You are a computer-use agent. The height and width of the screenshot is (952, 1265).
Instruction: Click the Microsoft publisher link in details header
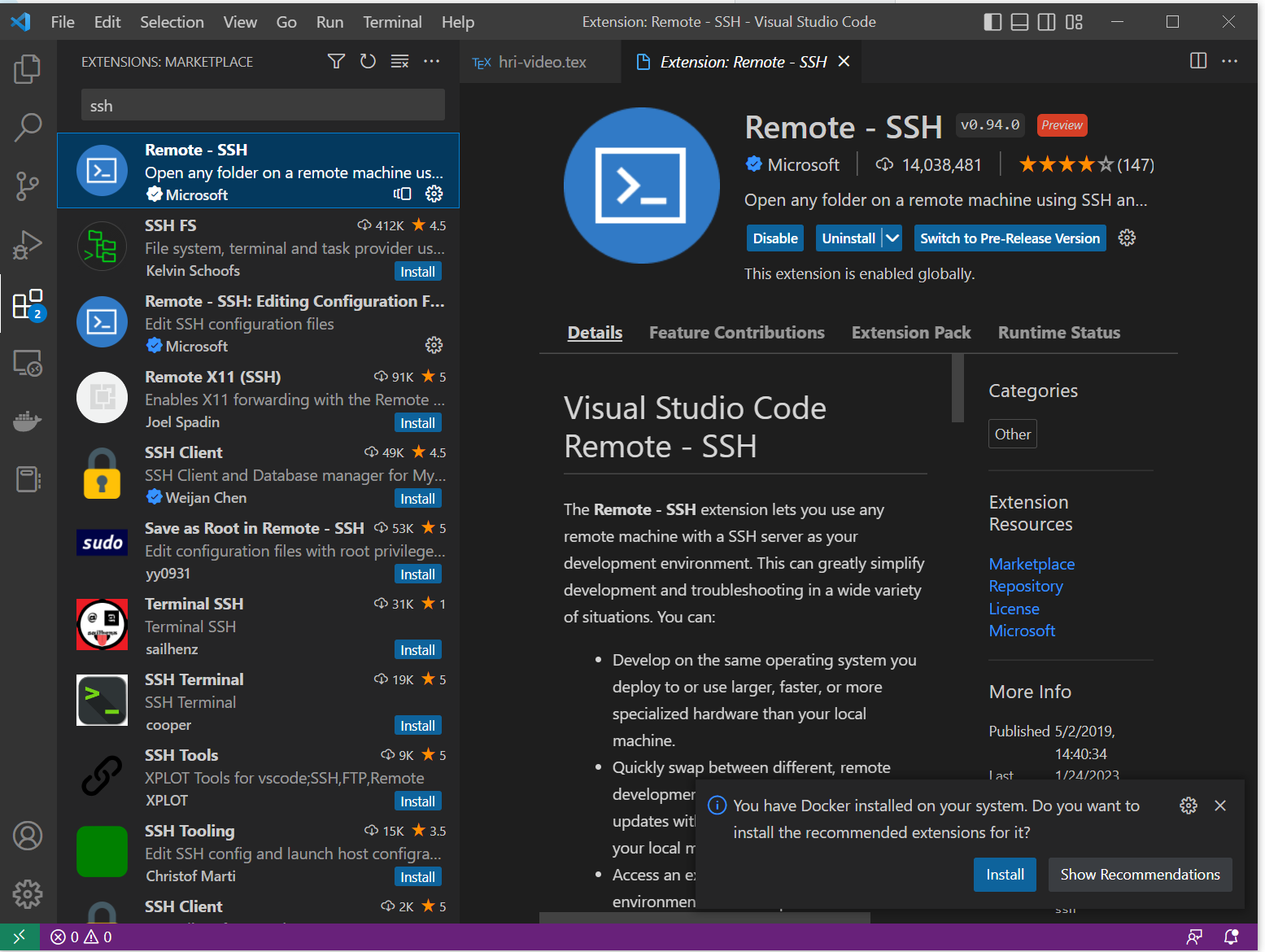click(803, 164)
